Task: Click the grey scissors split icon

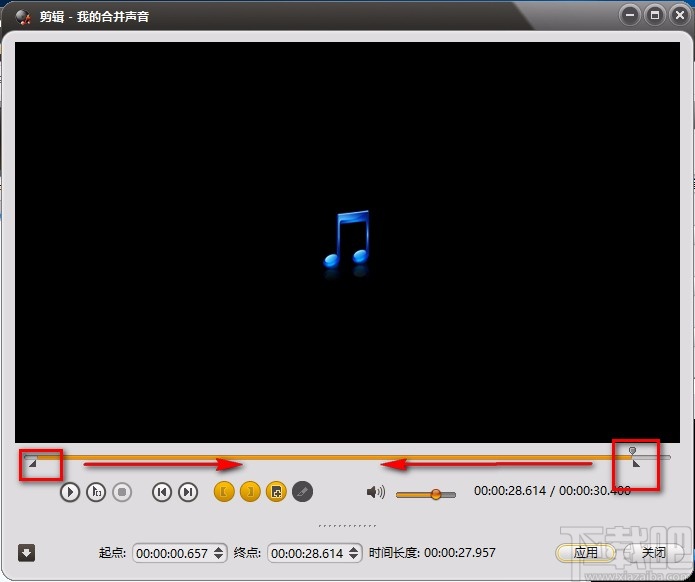Action: 302,492
